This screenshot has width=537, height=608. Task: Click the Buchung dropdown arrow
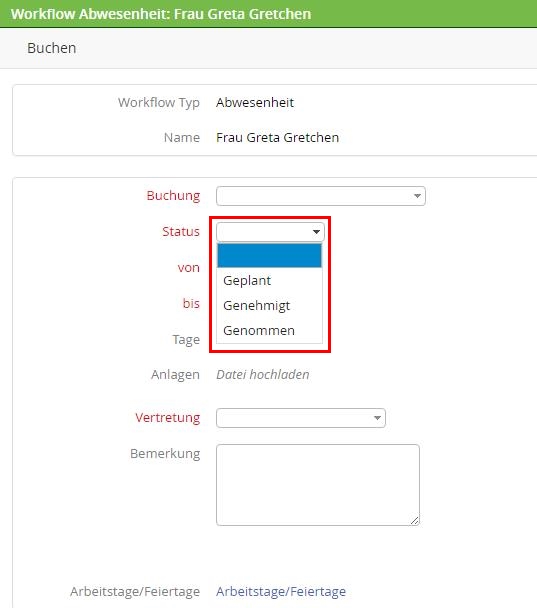click(x=417, y=196)
